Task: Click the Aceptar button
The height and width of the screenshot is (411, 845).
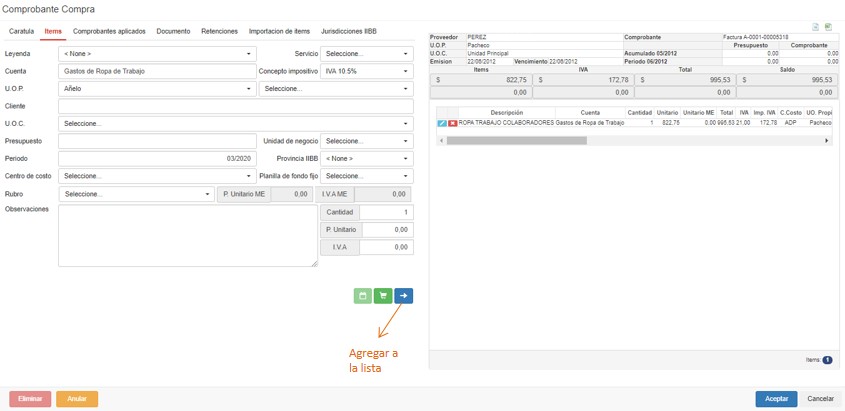Action: [x=776, y=399]
